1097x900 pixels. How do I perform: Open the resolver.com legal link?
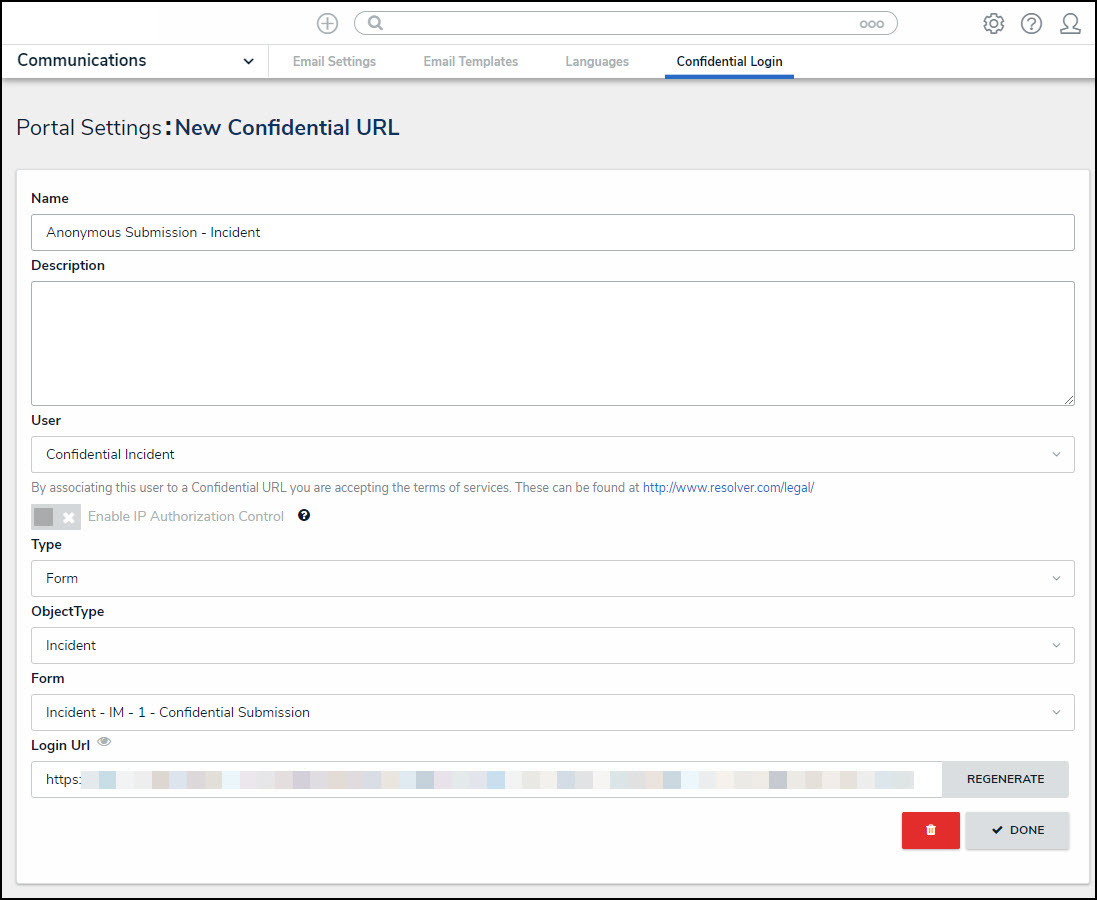pyautogui.click(x=728, y=488)
